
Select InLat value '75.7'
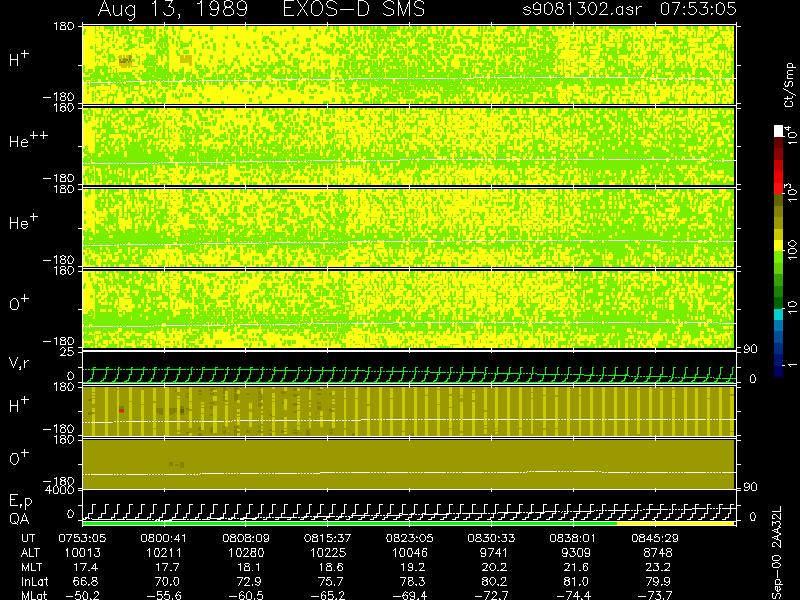[x=333, y=581]
